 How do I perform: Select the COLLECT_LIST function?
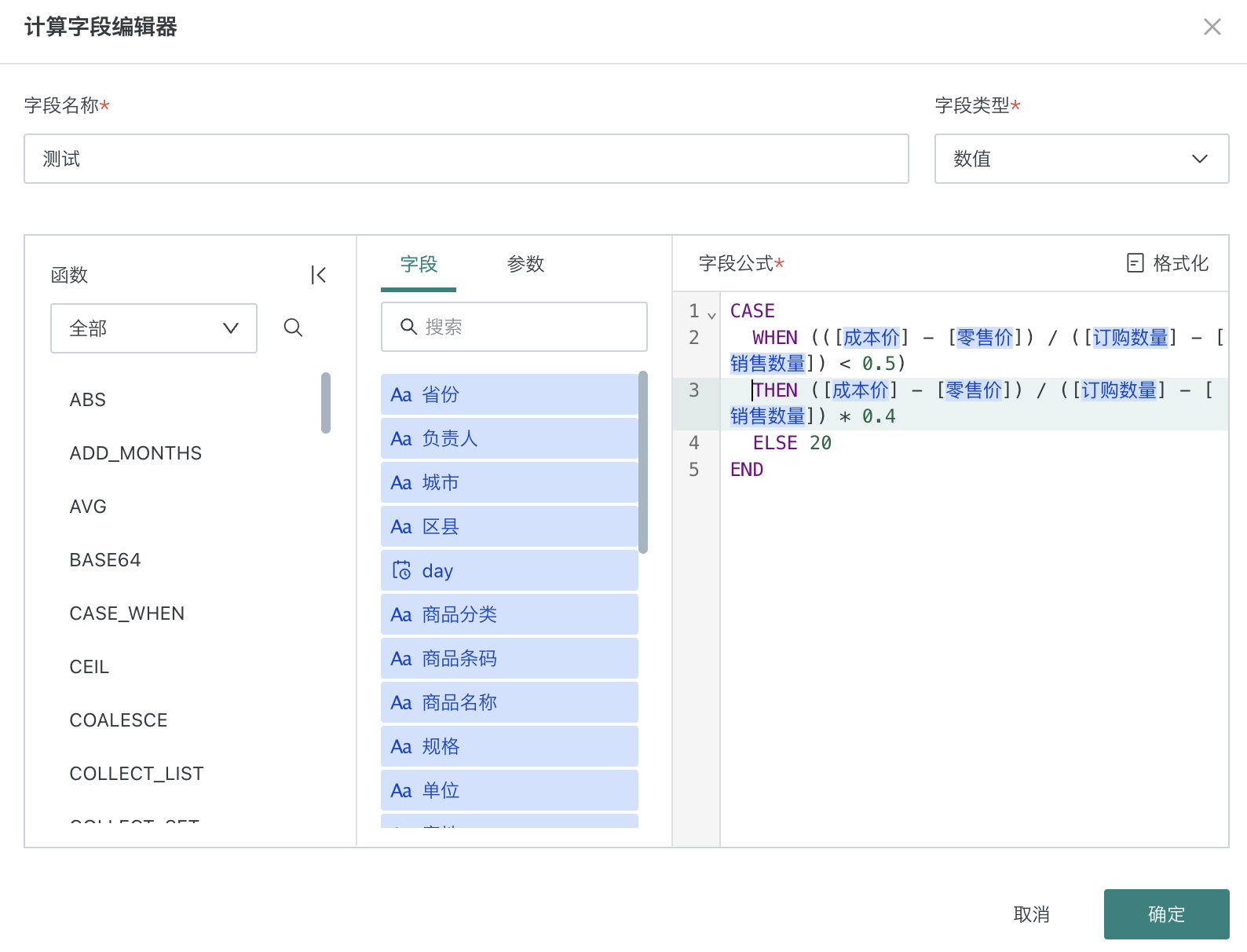(137, 774)
